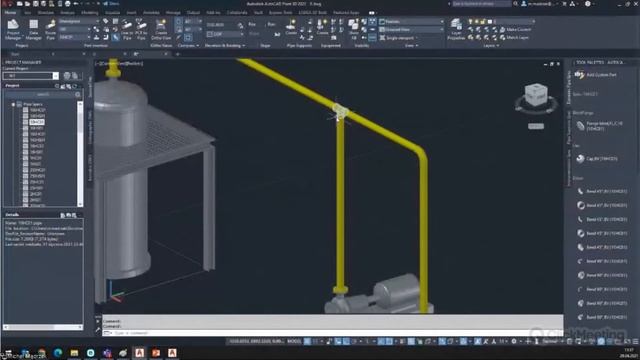640x360 pixels.
Task: Expand the Compass panel
Action: click(188, 46)
